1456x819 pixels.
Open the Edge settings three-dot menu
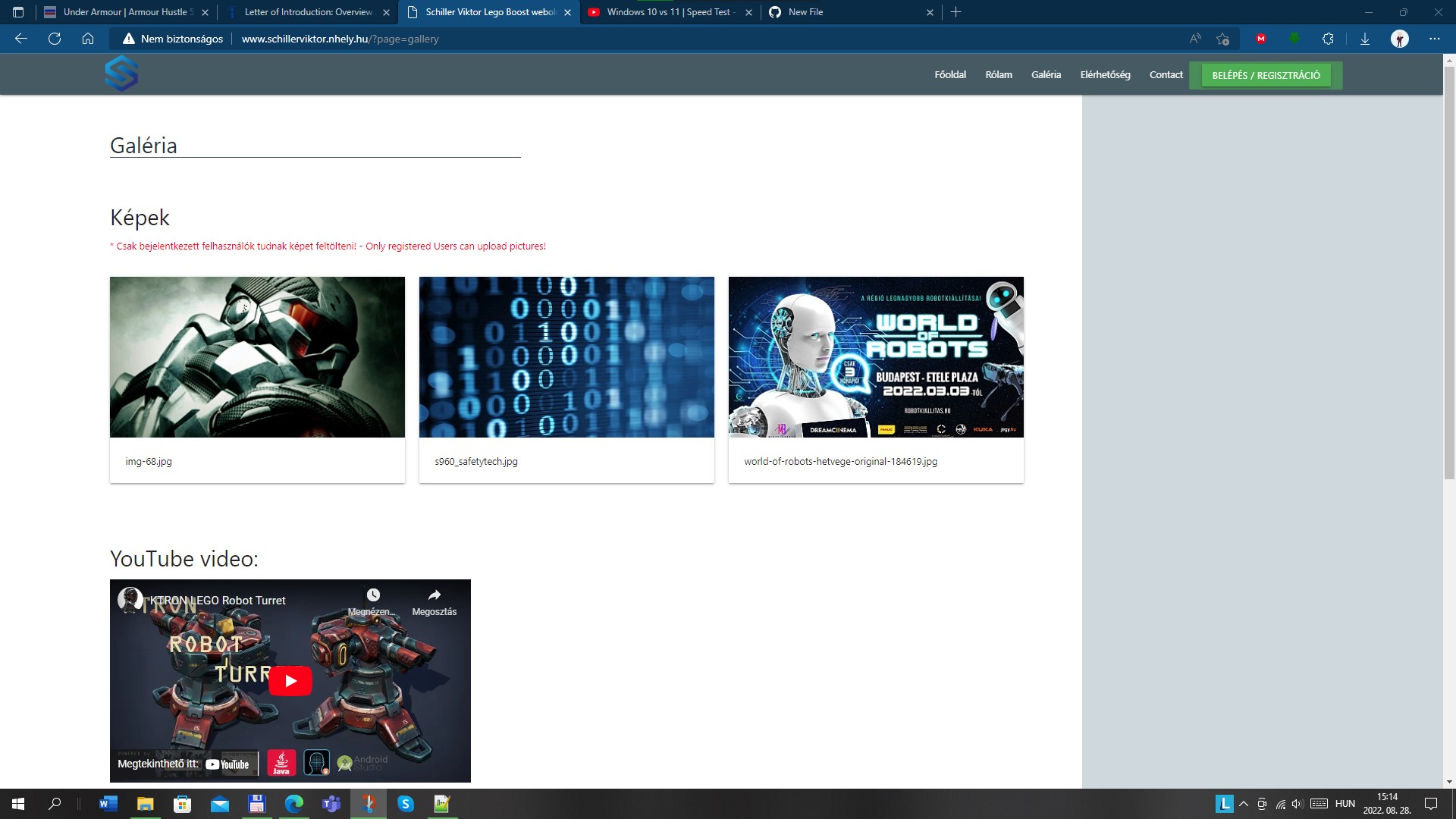click(x=1433, y=38)
